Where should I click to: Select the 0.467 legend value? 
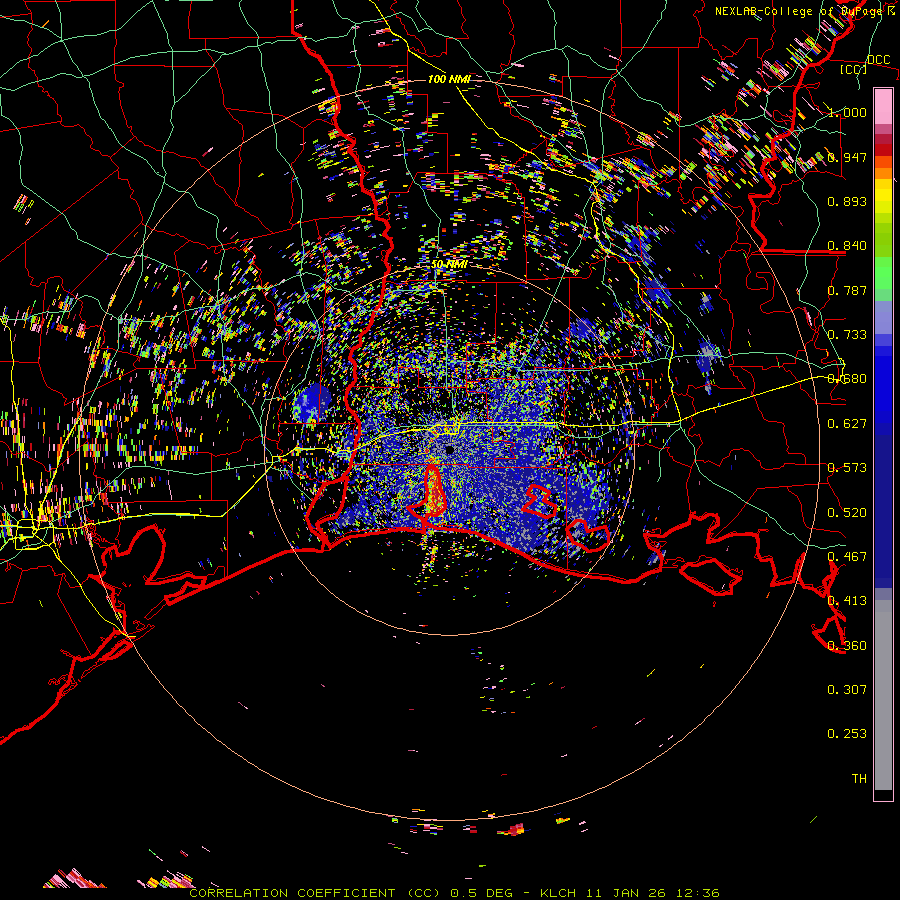[x=847, y=557]
